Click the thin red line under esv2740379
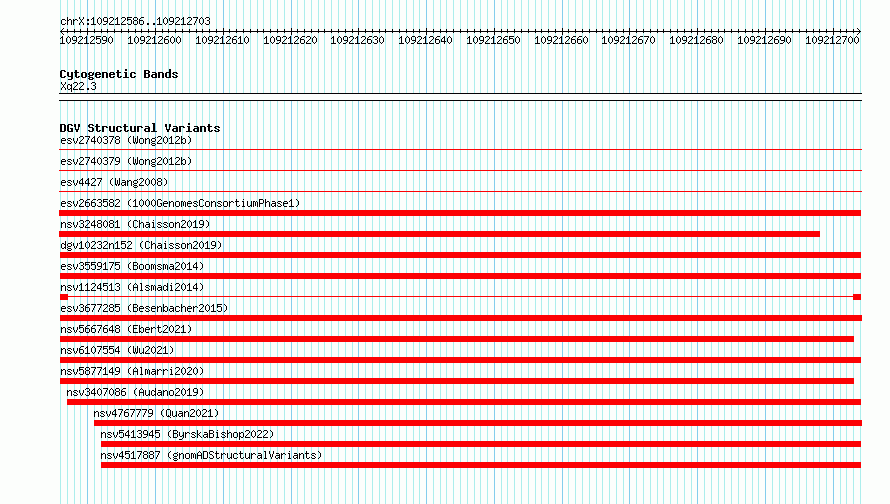The height and width of the screenshot is (504, 890). 460,171
